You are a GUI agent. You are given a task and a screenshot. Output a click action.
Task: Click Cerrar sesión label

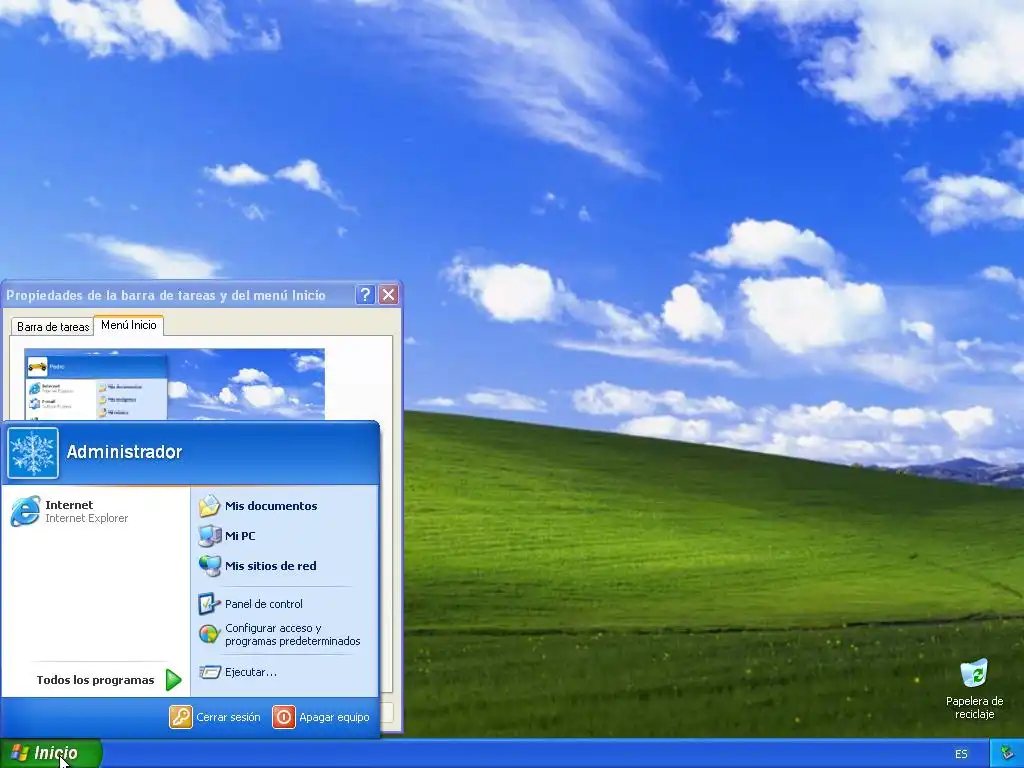[228, 717]
